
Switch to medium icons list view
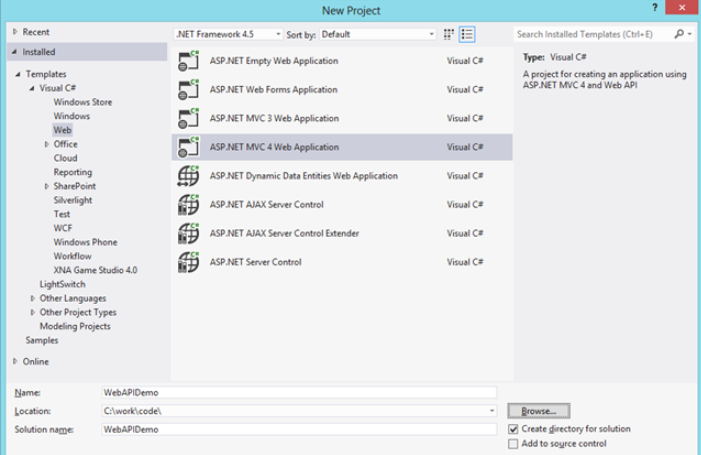point(467,34)
